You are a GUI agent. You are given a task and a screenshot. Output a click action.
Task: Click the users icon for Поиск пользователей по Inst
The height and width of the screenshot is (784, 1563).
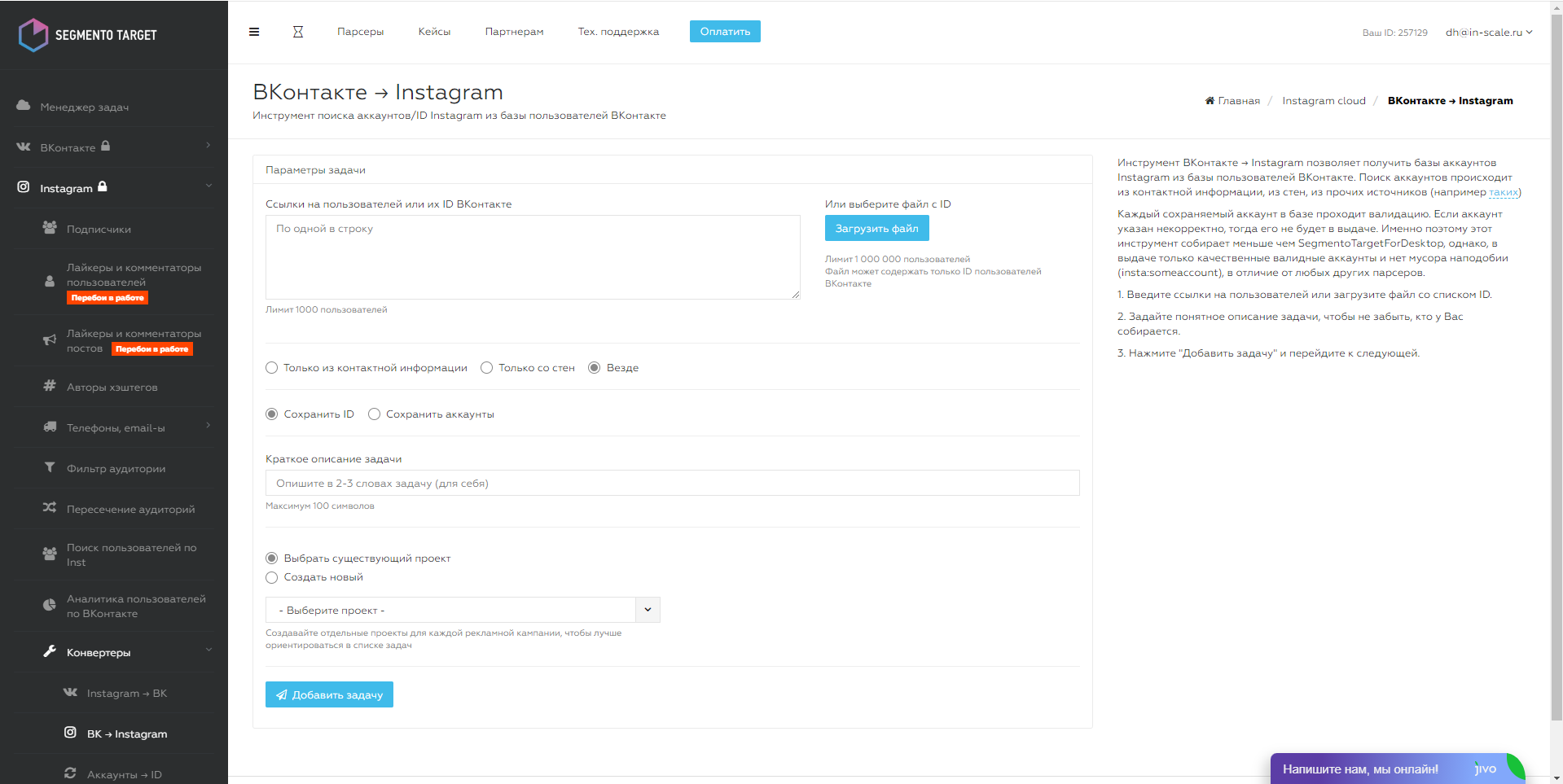(50, 554)
